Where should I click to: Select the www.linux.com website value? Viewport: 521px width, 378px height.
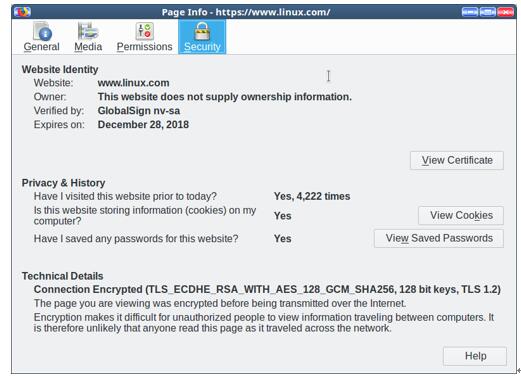(133, 83)
